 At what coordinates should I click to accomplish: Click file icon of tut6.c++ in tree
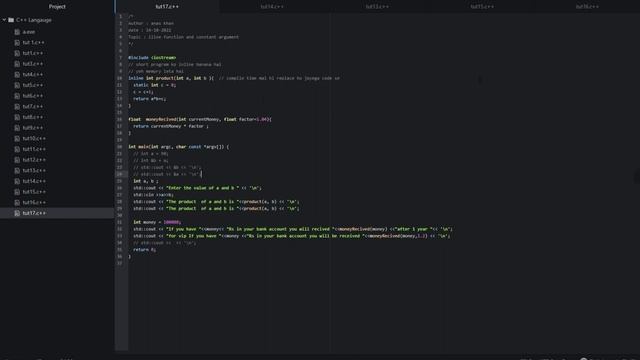pos(17,96)
